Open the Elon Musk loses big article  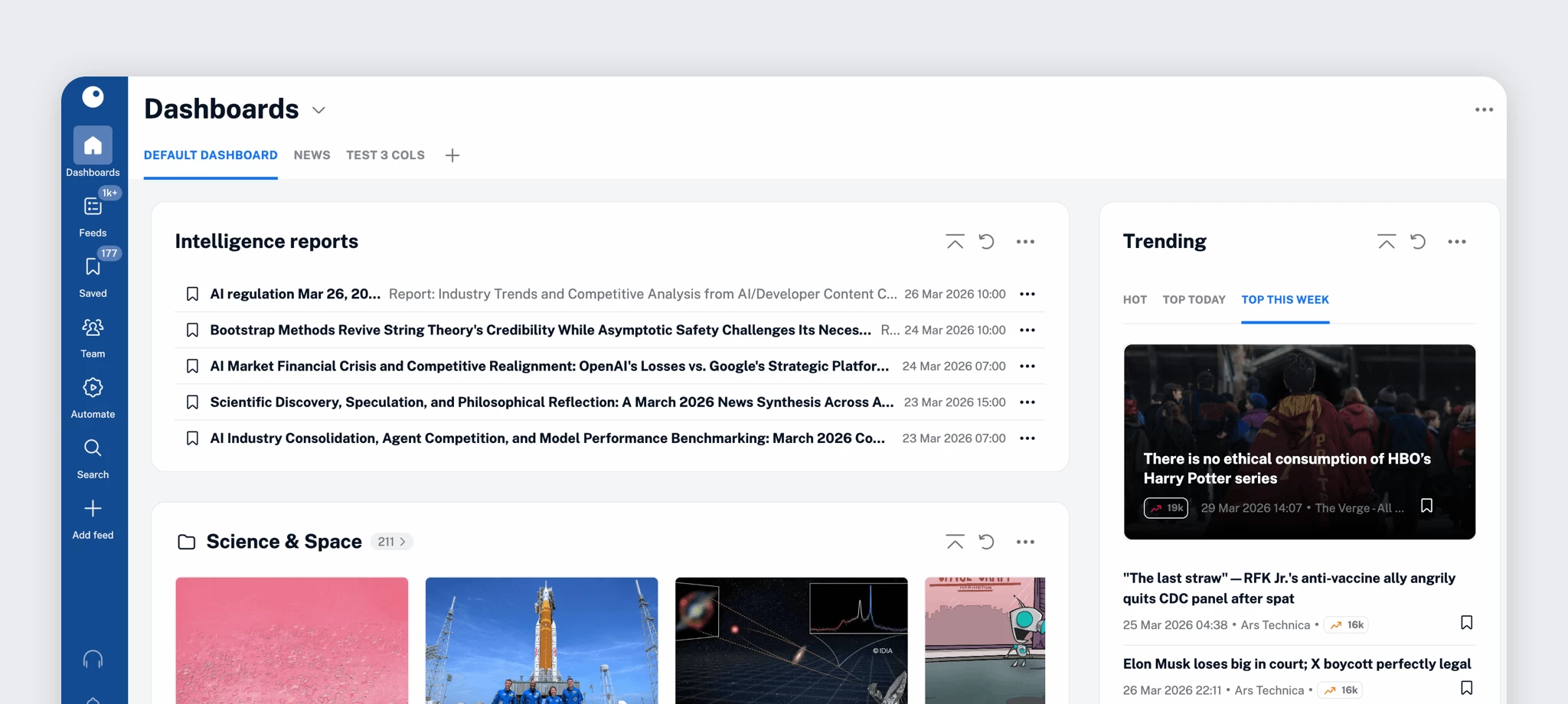pyautogui.click(x=1296, y=664)
